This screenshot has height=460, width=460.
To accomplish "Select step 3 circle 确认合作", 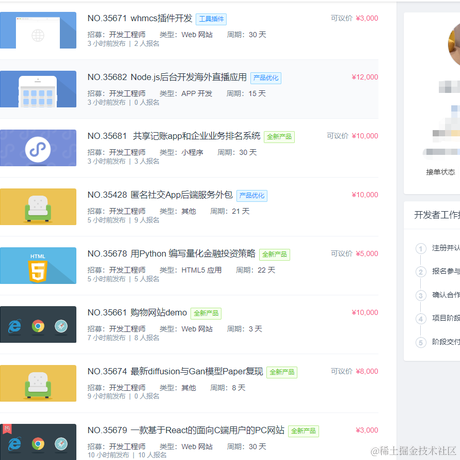I will click(421, 295).
